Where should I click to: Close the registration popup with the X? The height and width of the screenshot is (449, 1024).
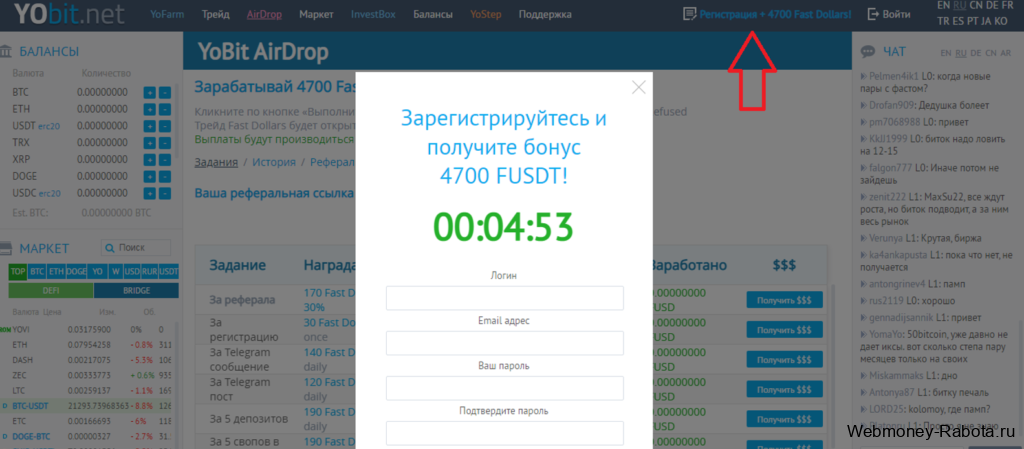(x=638, y=87)
